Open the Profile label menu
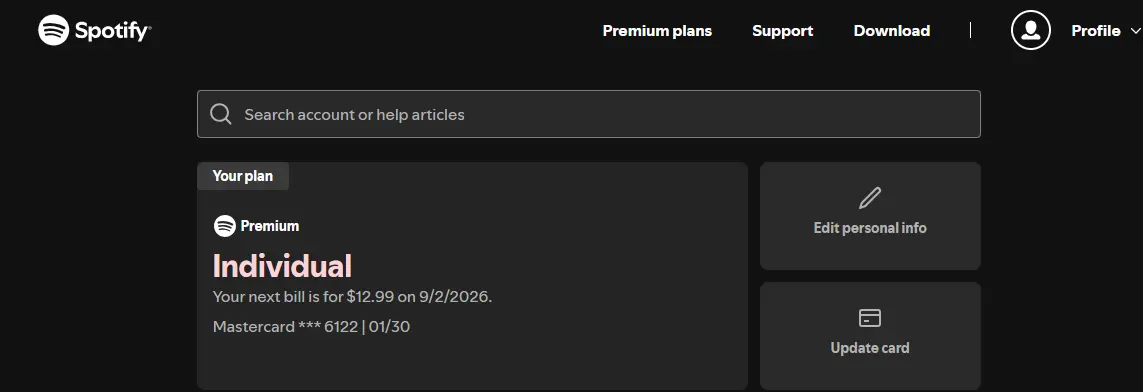 [1095, 31]
